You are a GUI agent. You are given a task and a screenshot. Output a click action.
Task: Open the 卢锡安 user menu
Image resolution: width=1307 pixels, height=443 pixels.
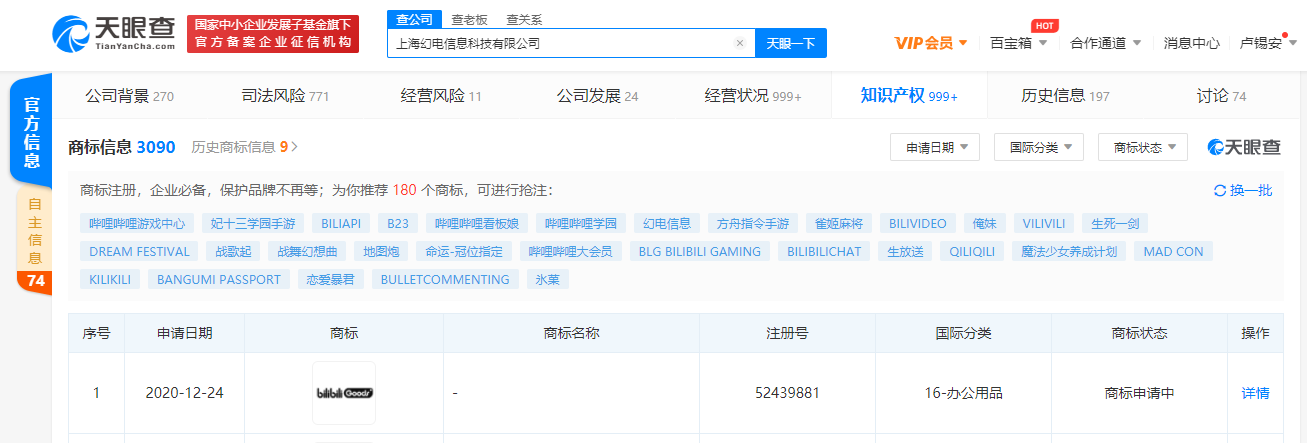pos(1268,43)
